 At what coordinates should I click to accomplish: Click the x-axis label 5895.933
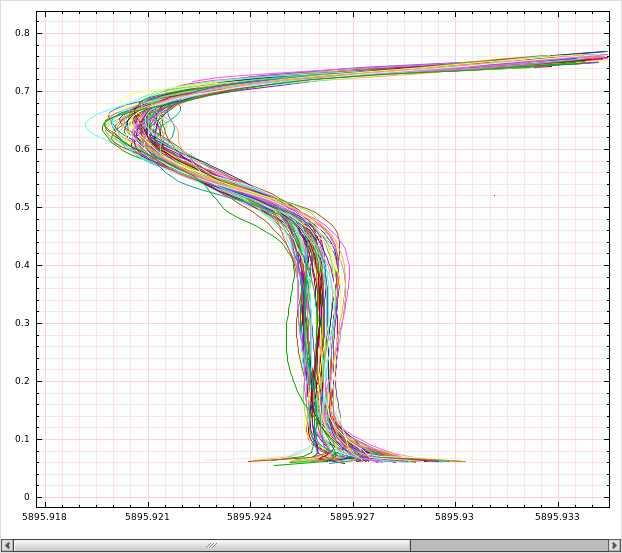pos(557,517)
